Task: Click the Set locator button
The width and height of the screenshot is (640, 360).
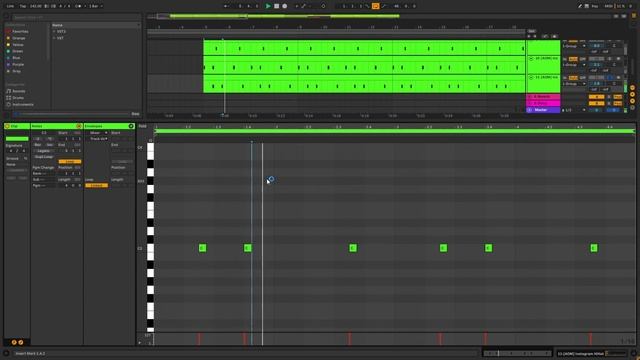Action: (x=531, y=31)
